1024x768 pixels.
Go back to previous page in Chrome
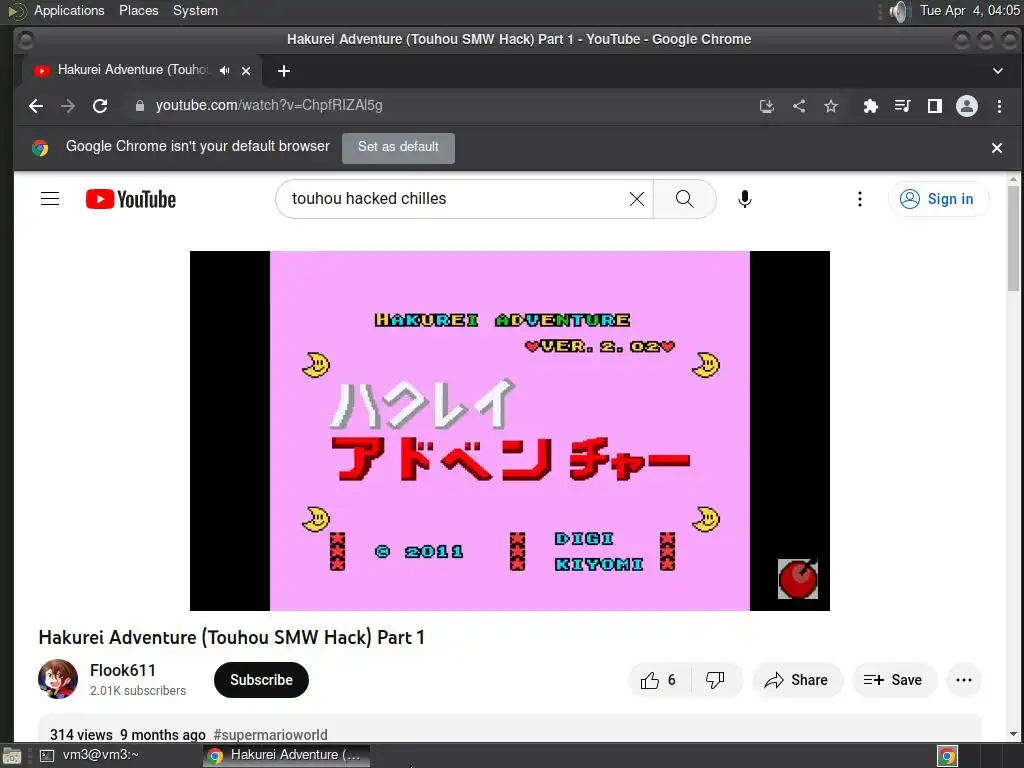point(36,106)
